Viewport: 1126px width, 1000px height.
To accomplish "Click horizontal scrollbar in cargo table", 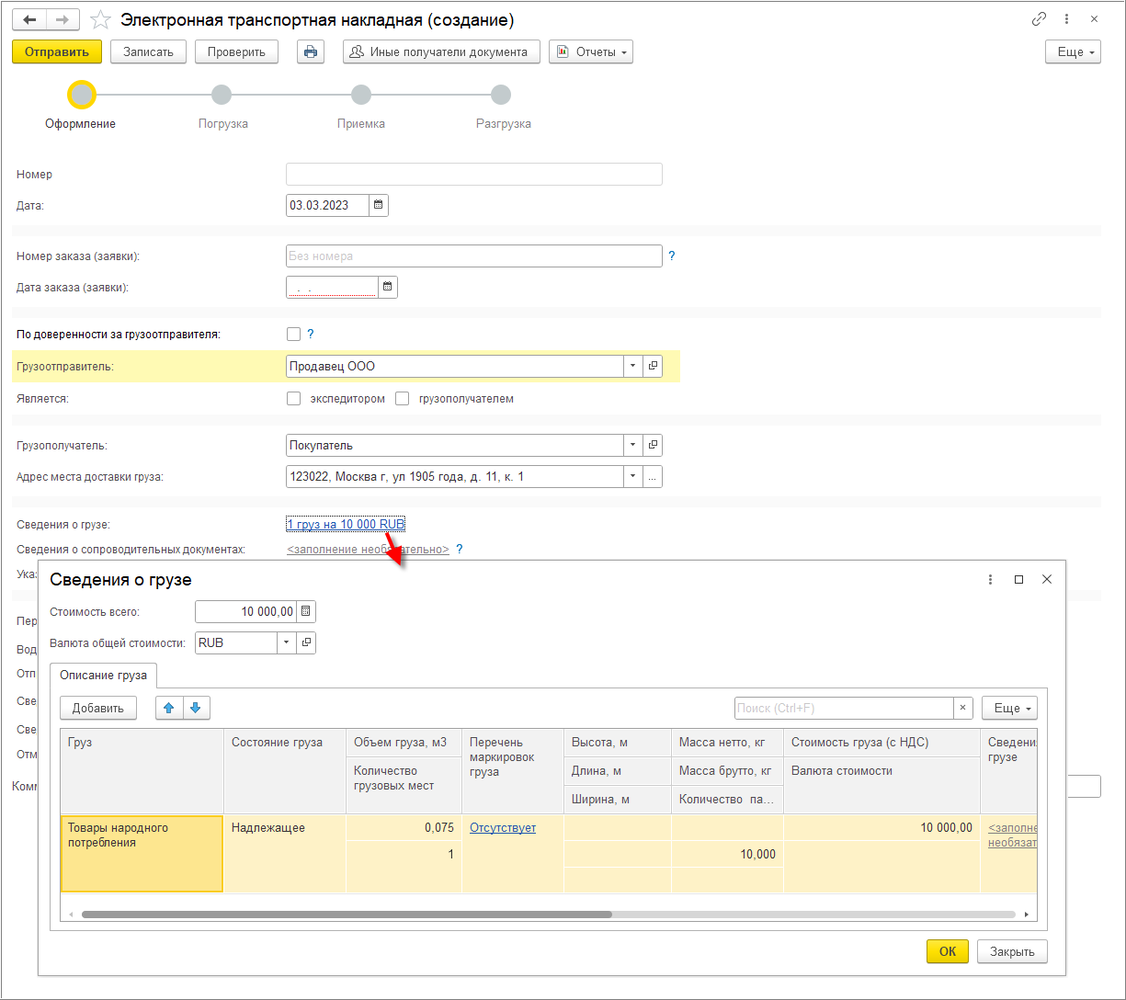I will tap(347, 915).
